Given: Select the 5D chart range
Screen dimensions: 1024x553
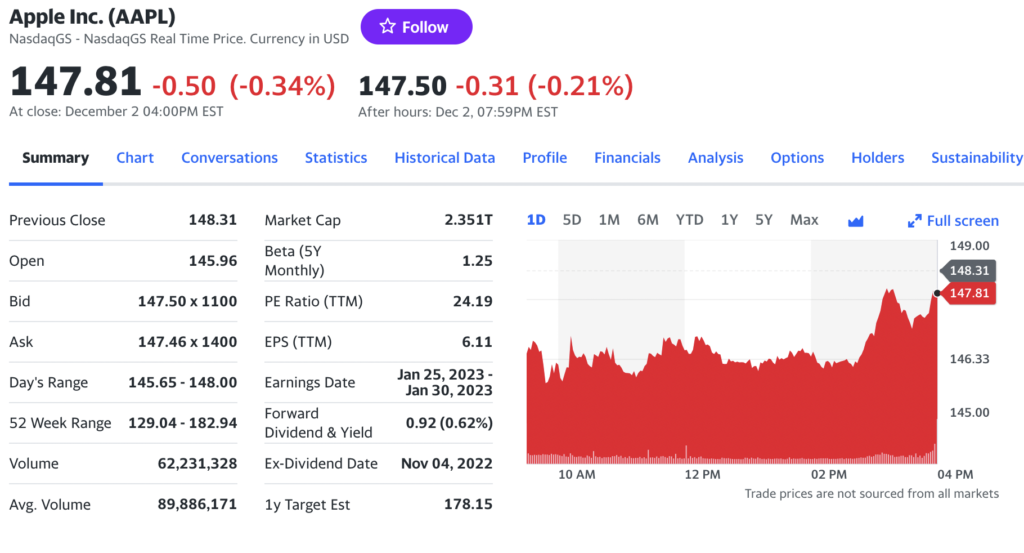Looking at the screenshot, I should click(572, 220).
